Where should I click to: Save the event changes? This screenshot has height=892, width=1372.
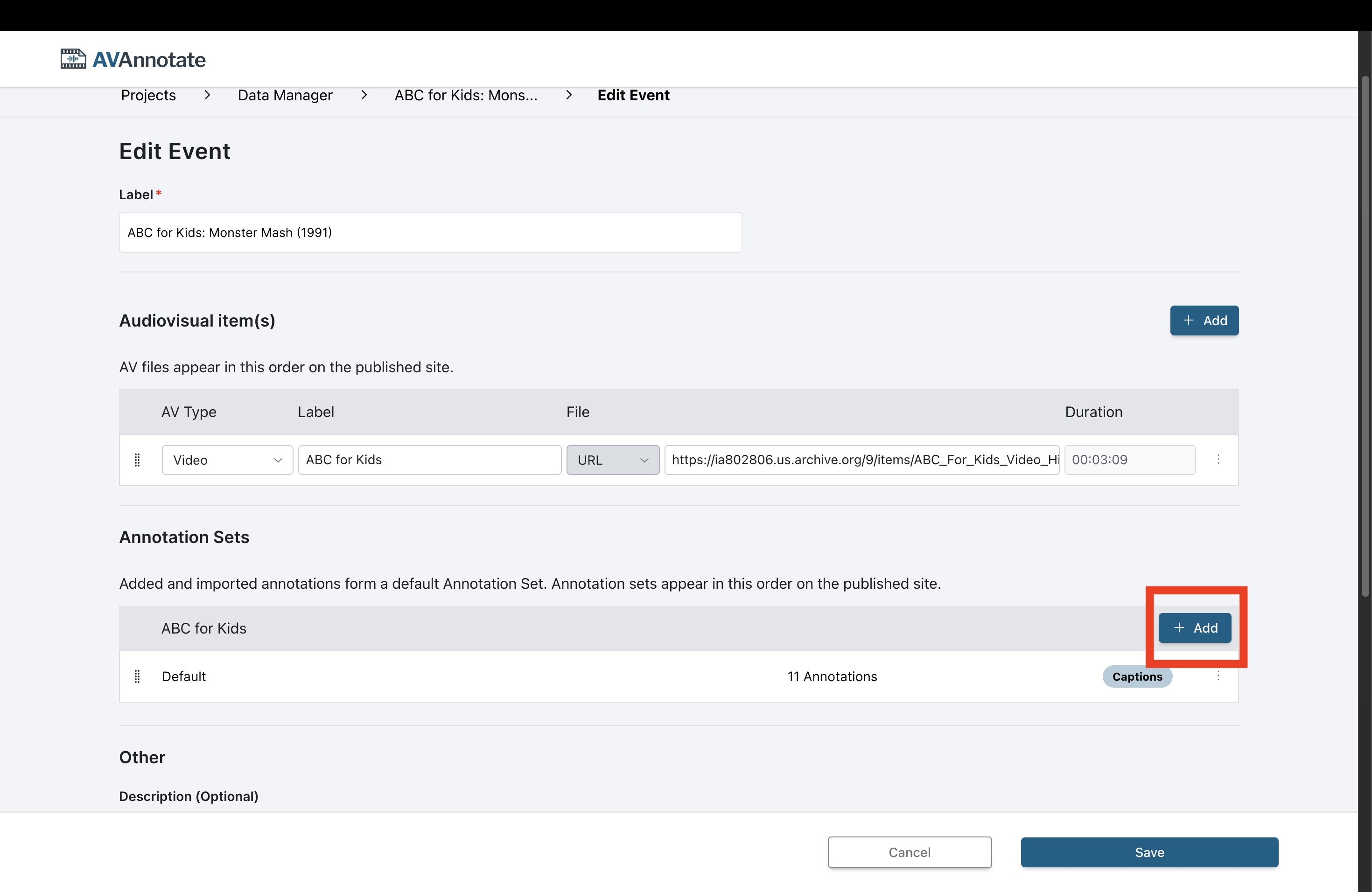coord(1149,852)
